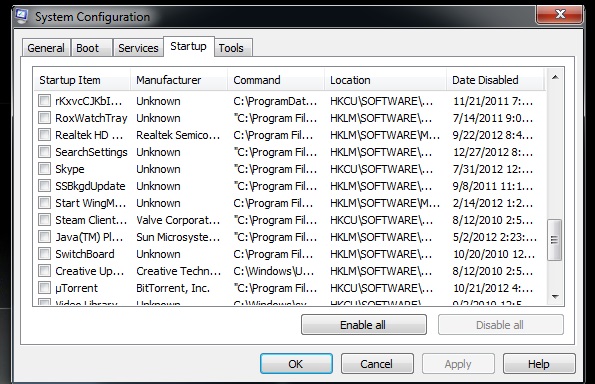Tick the Steam Client checkbox
This screenshot has width=595, height=384.
(x=44, y=220)
